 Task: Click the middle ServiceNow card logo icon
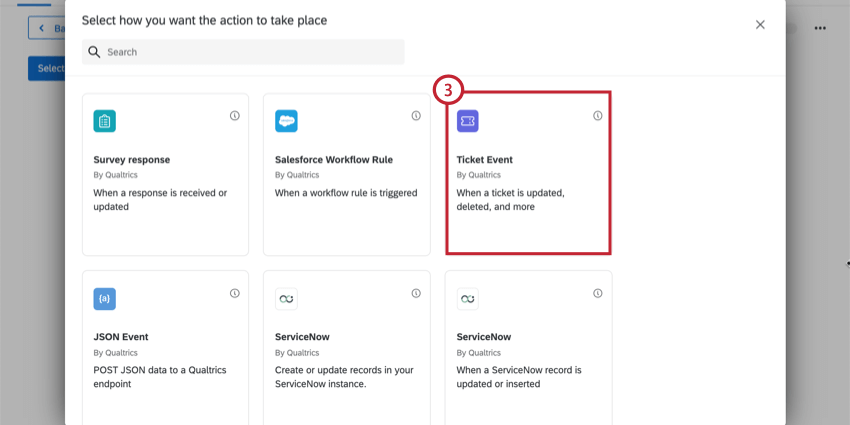point(286,299)
